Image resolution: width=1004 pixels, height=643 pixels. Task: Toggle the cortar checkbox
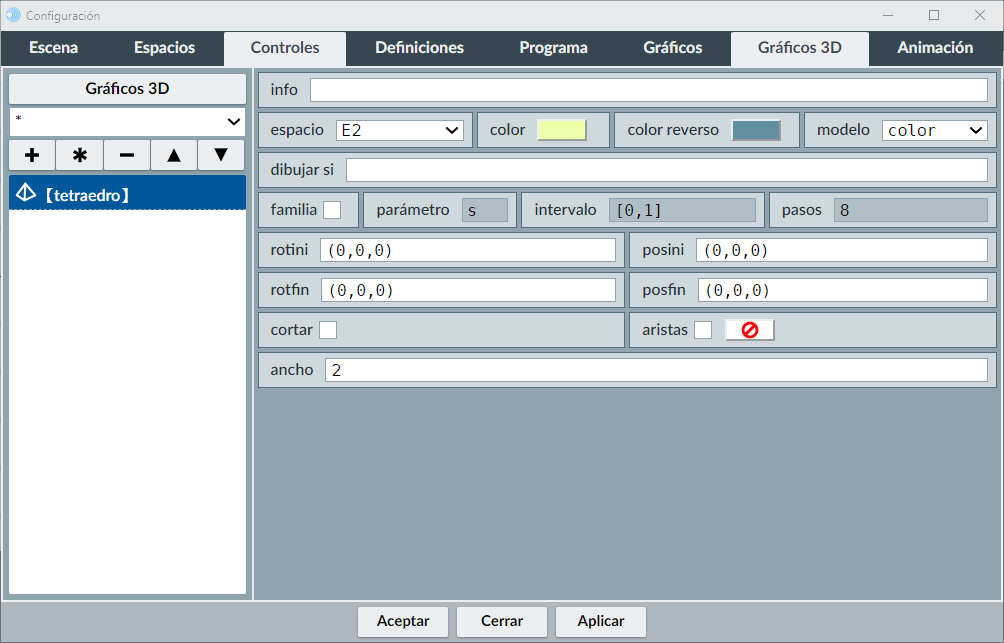point(328,330)
